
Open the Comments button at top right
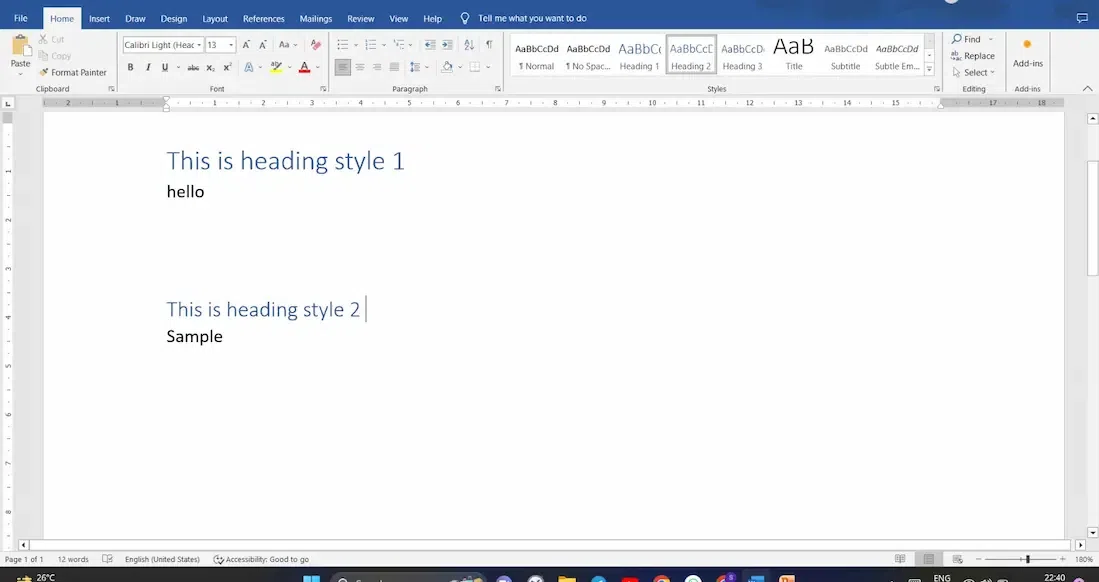1082,18
